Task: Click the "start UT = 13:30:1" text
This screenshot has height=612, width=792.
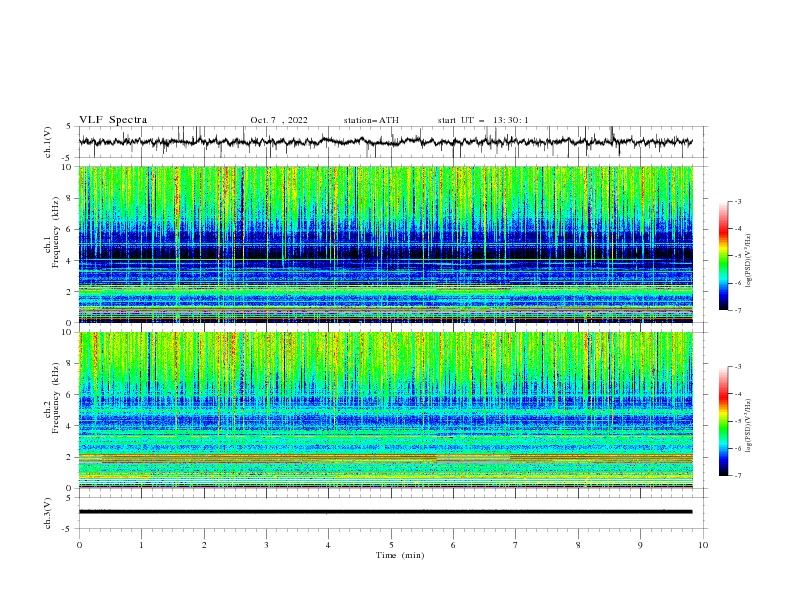Action: click(483, 120)
